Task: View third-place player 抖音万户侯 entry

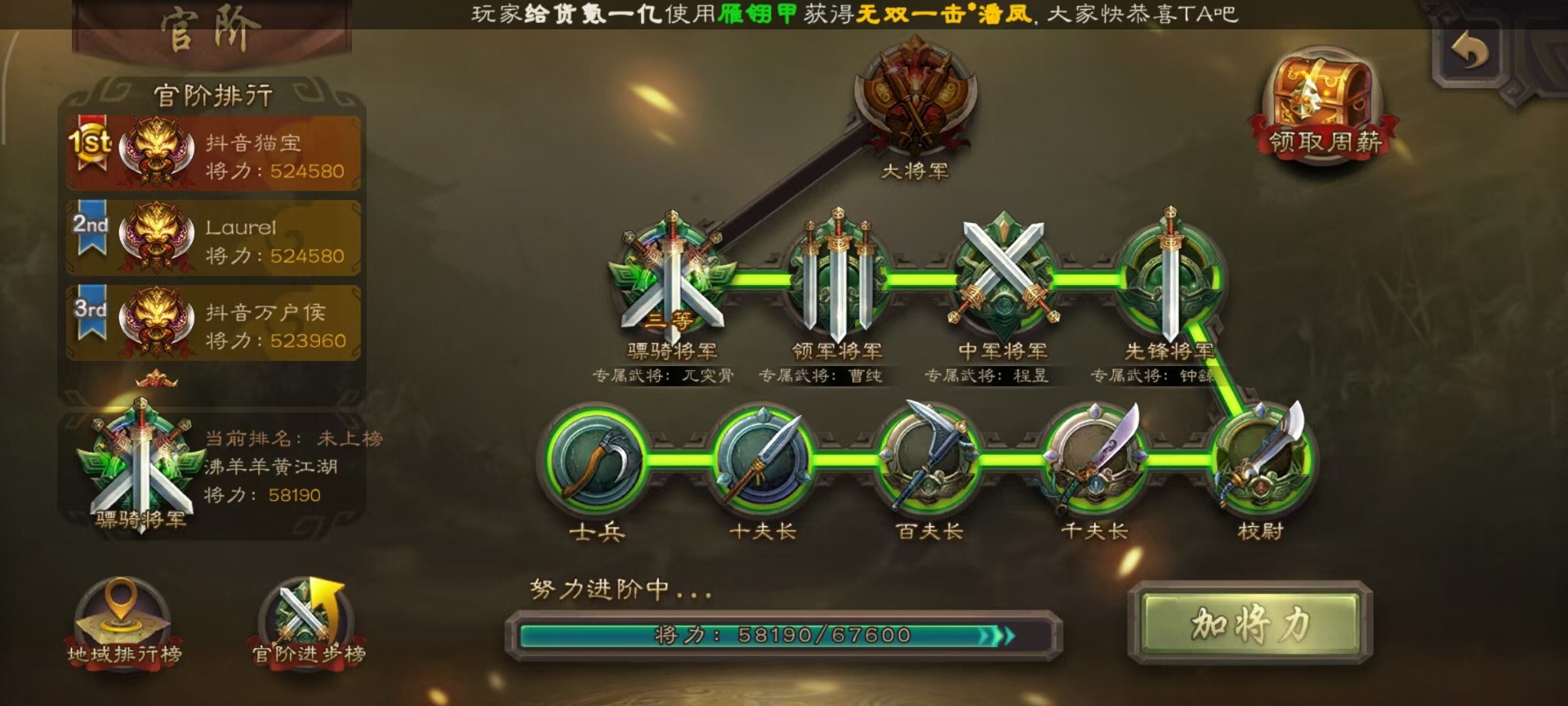Action: click(x=214, y=324)
